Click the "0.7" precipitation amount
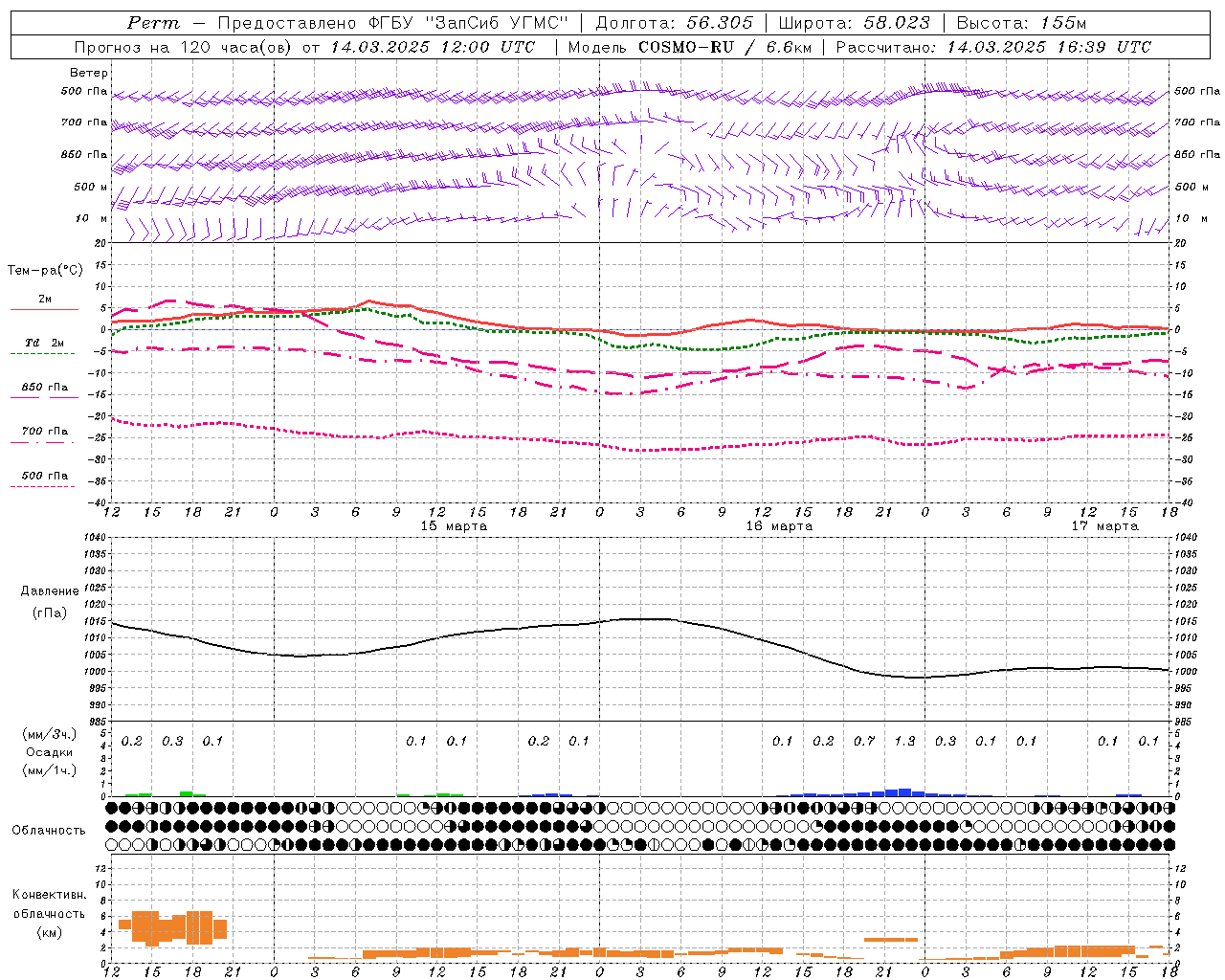This screenshot has height=980, width=1225. [864, 742]
